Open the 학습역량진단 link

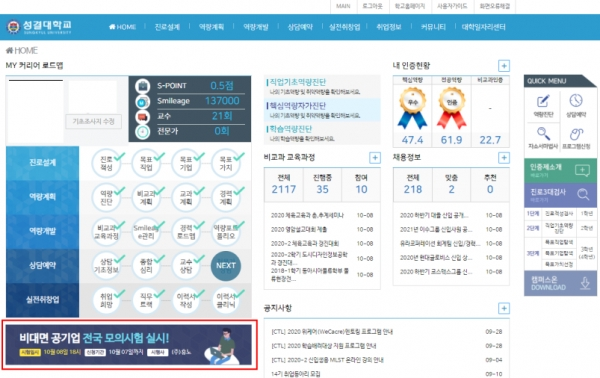point(290,129)
